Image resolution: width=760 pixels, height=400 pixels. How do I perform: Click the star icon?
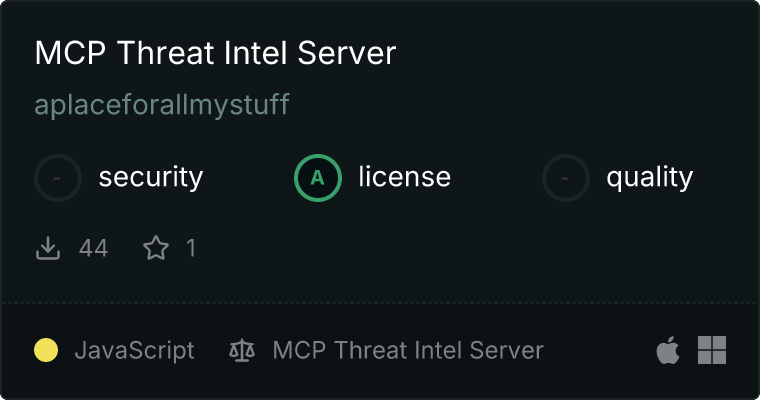(x=156, y=248)
